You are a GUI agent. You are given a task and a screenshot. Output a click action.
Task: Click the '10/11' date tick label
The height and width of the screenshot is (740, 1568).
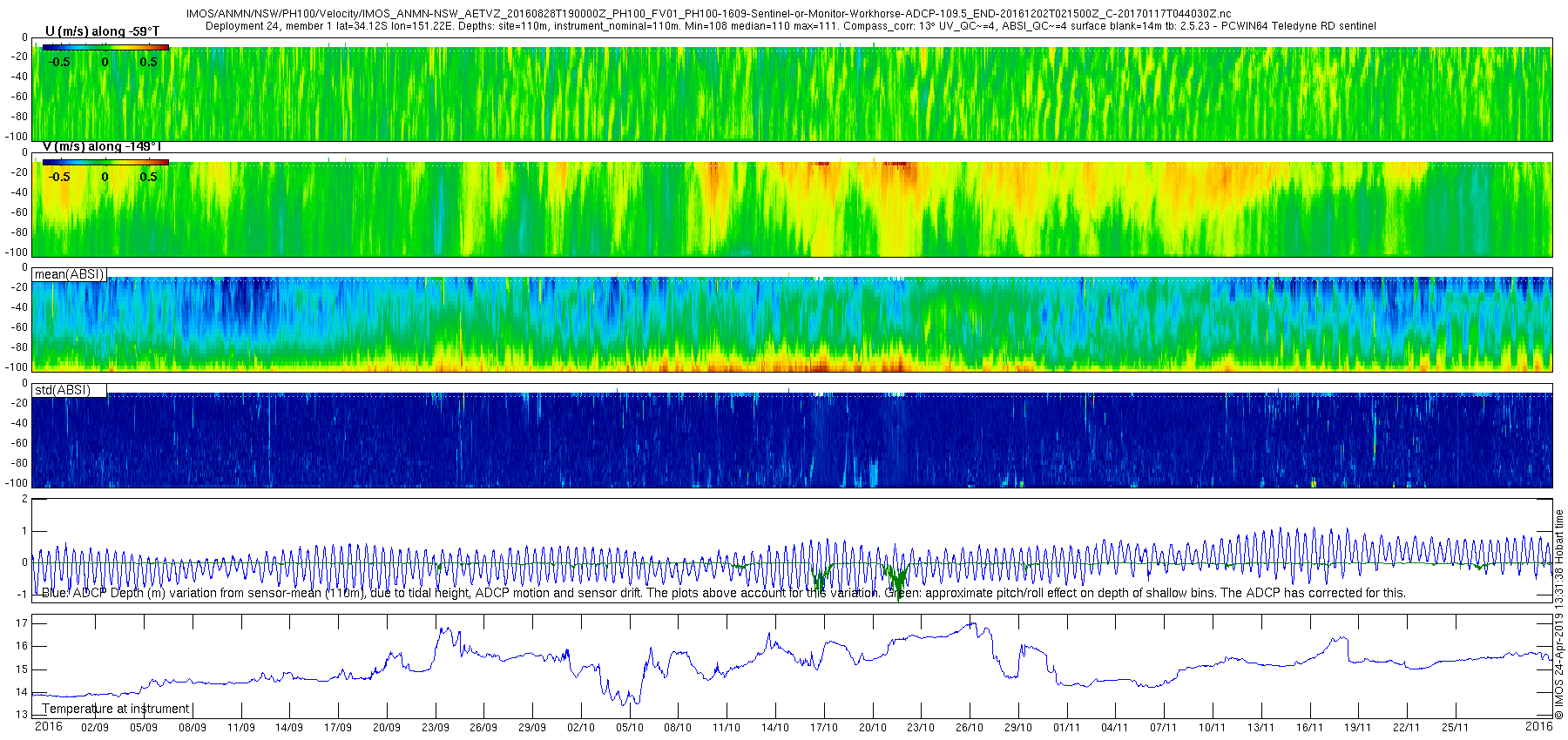(1212, 728)
